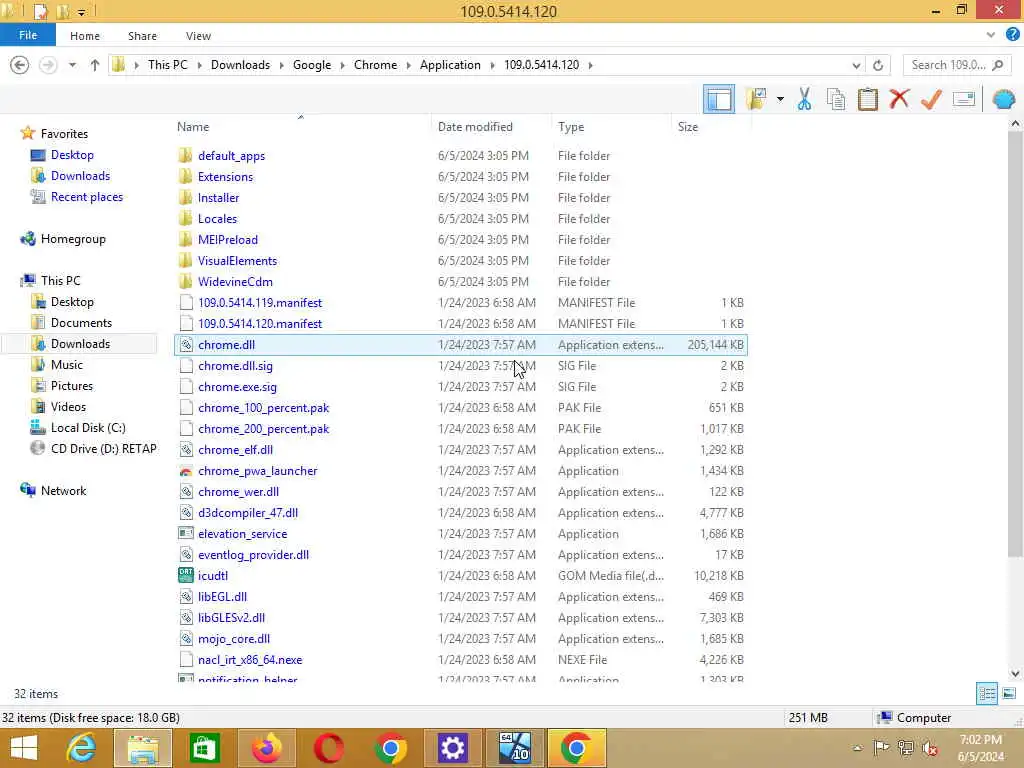Open Windows Store from taskbar
Viewport: 1024px width, 768px height.
pyautogui.click(x=204, y=748)
